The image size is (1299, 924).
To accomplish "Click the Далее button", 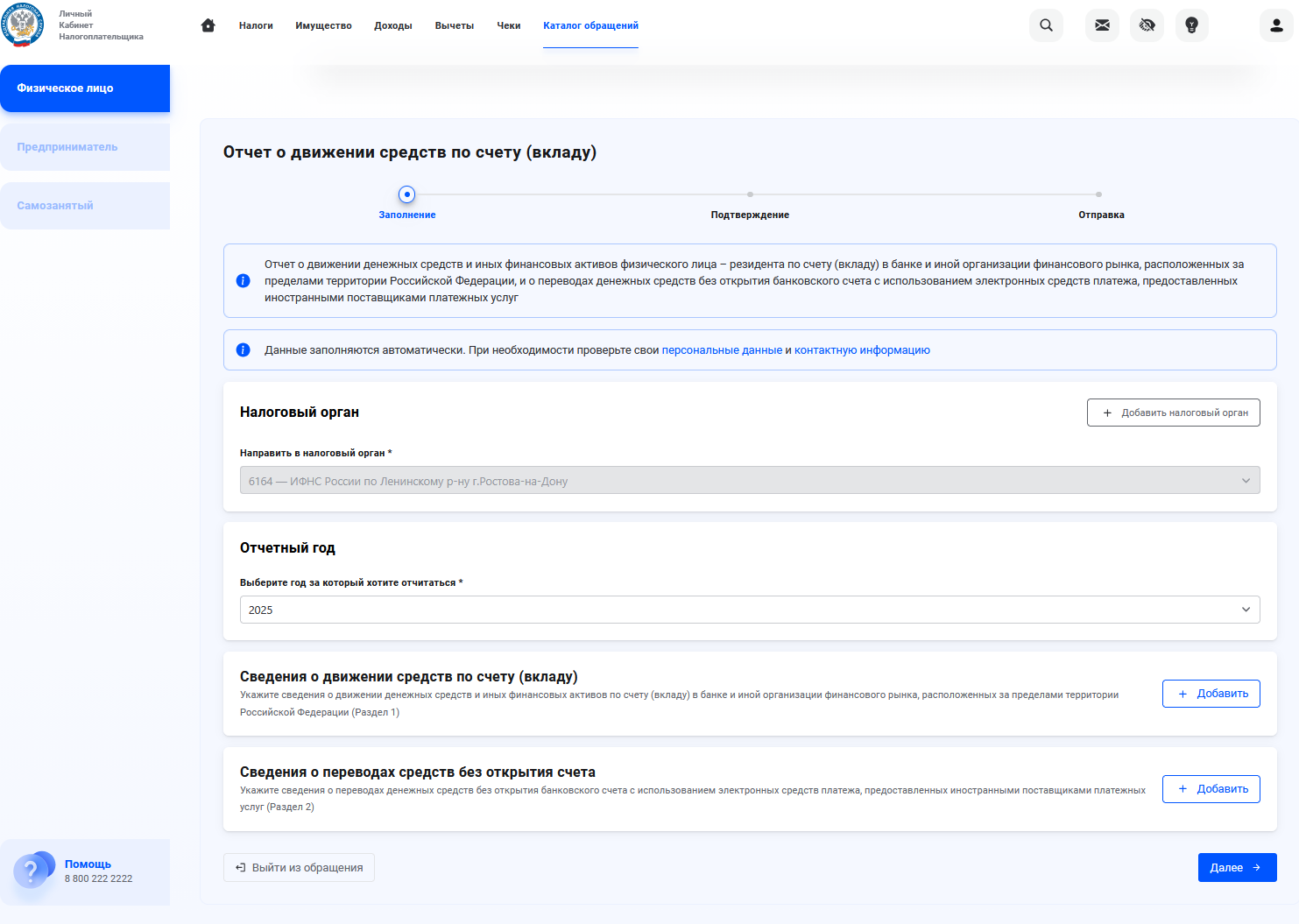I will [x=1236, y=867].
